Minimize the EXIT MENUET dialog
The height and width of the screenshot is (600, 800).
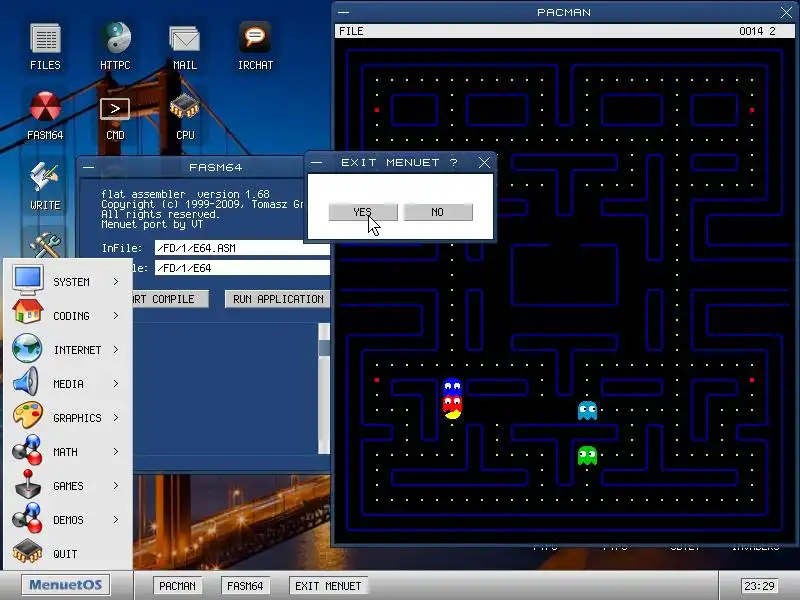[x=316, y=163]
